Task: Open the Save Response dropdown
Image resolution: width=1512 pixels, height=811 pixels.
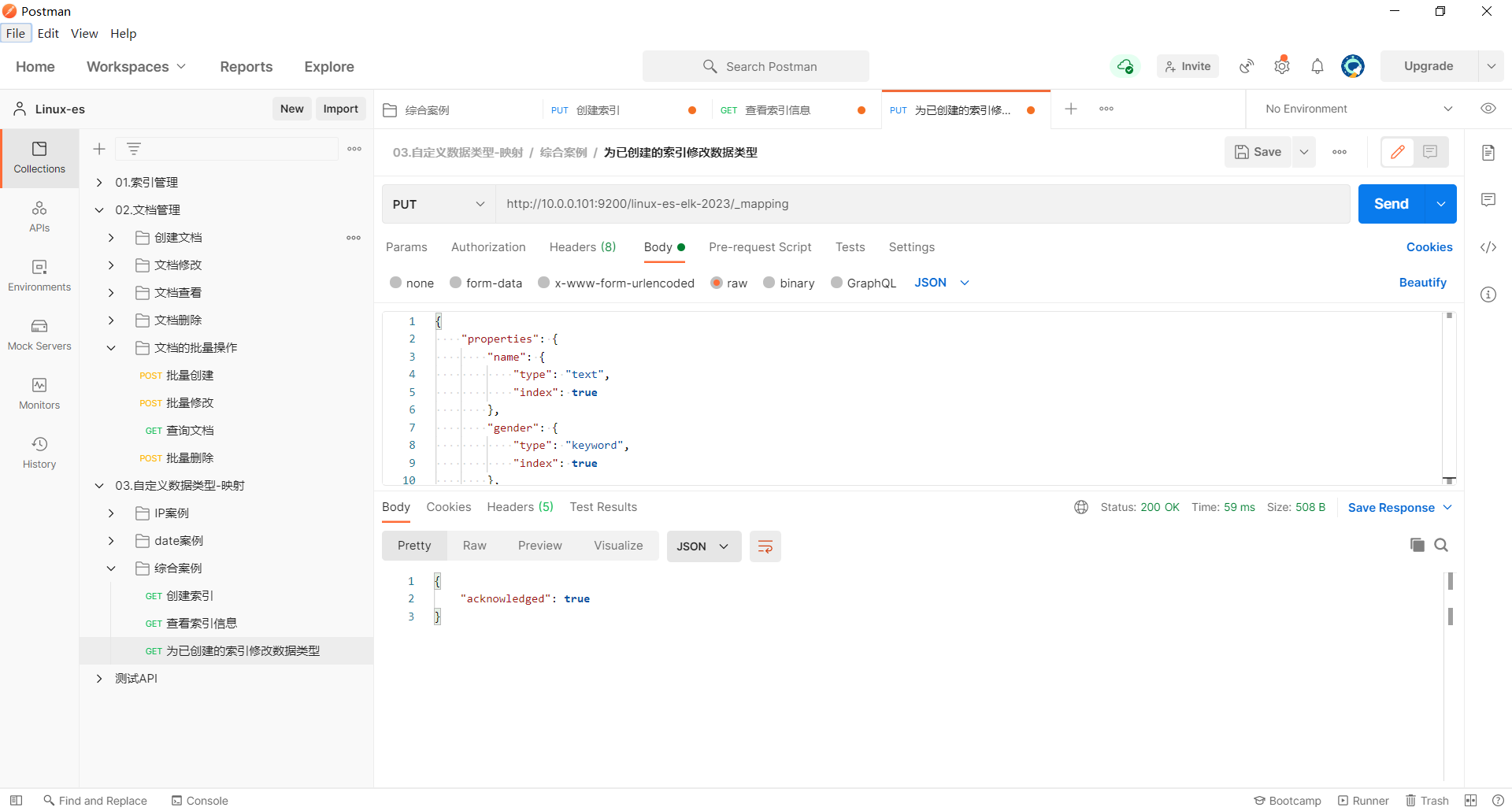Action: pos(1399,508)
